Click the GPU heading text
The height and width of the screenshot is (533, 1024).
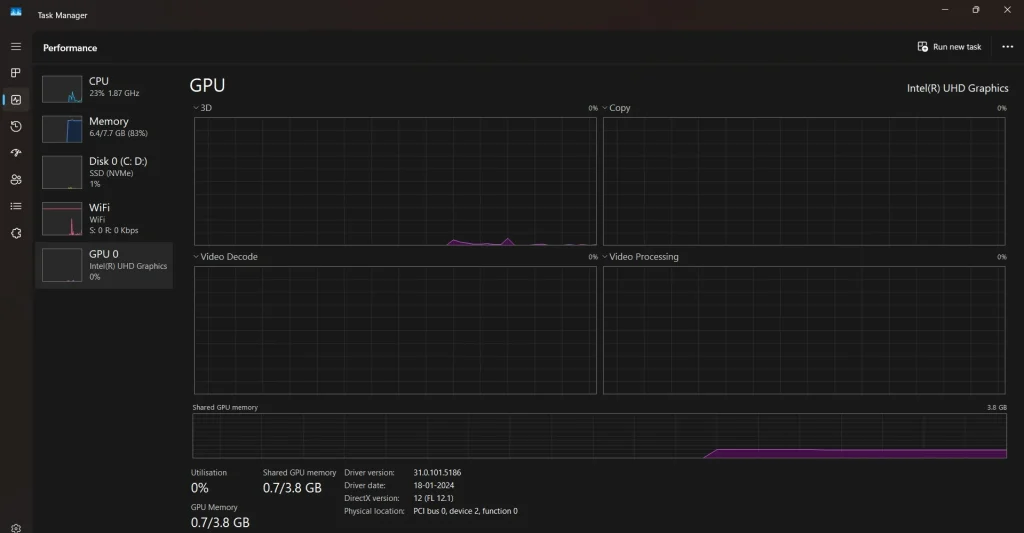pyautogui.click(x=207, y=86)
